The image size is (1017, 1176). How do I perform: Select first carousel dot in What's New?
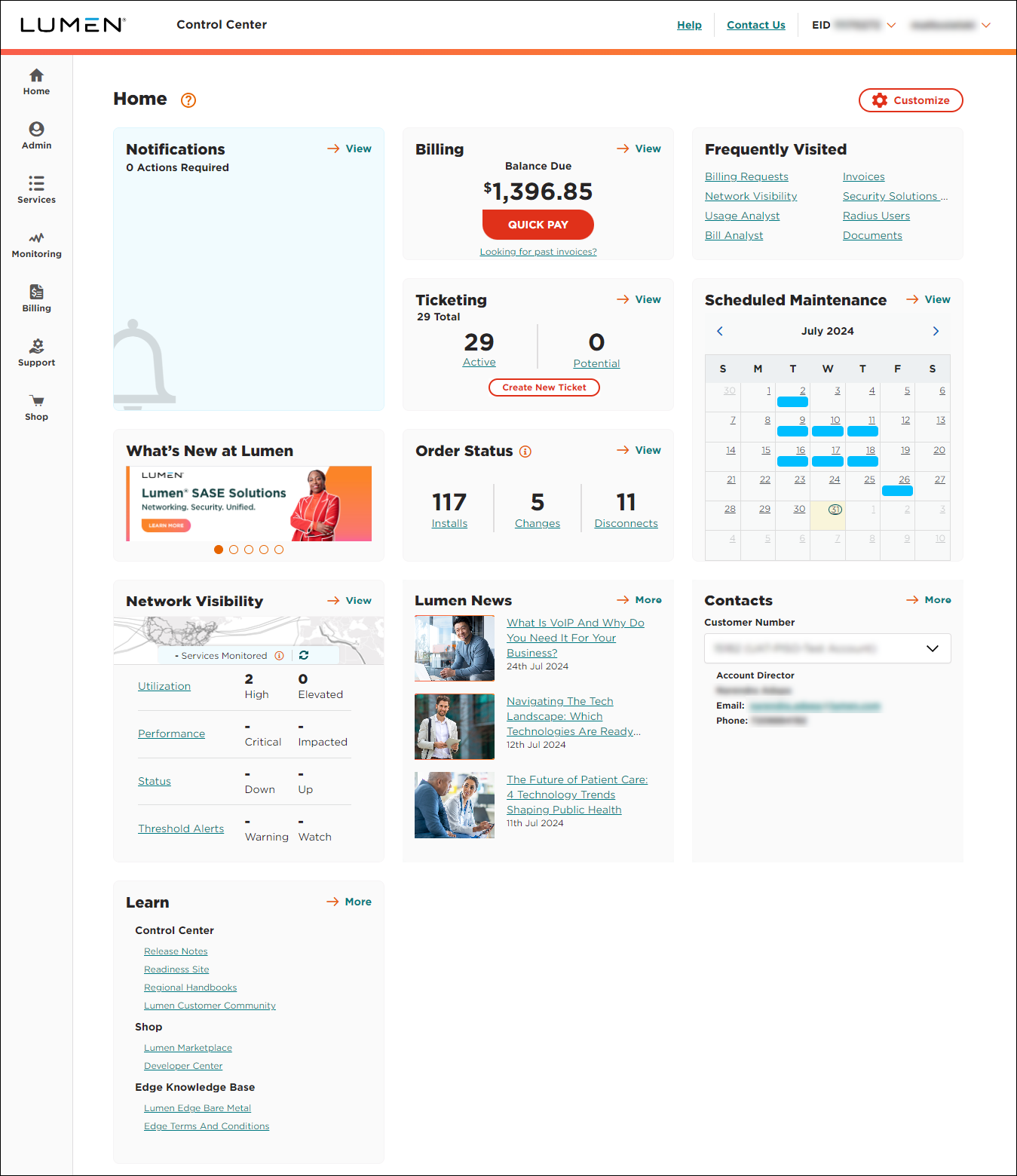(219, 550)
